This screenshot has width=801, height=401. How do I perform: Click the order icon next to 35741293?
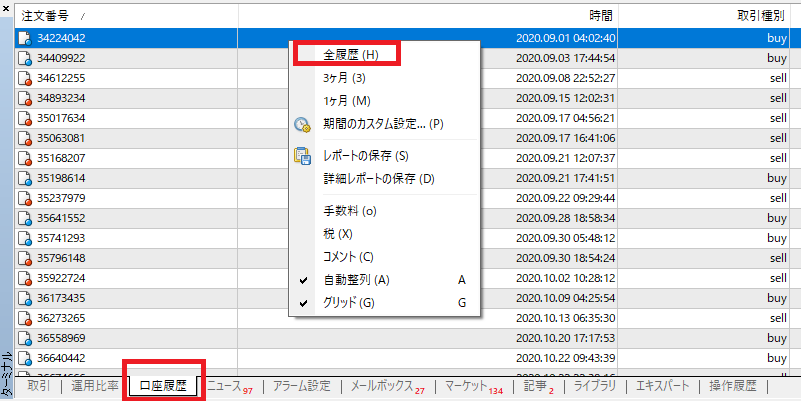click(x=24, y=238)
